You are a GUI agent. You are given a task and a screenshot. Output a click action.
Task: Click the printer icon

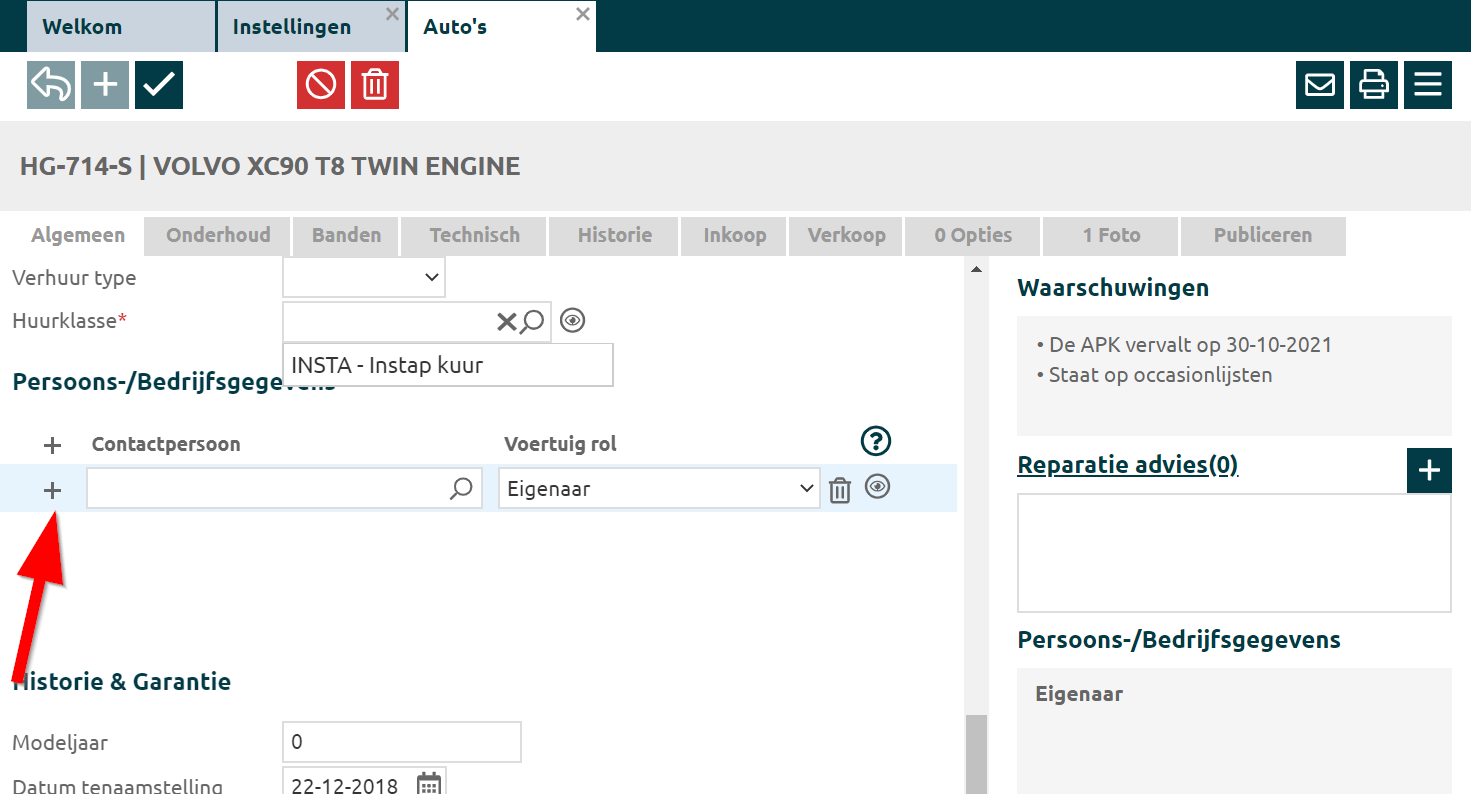pyautogui.click(x=1374, y=85)
